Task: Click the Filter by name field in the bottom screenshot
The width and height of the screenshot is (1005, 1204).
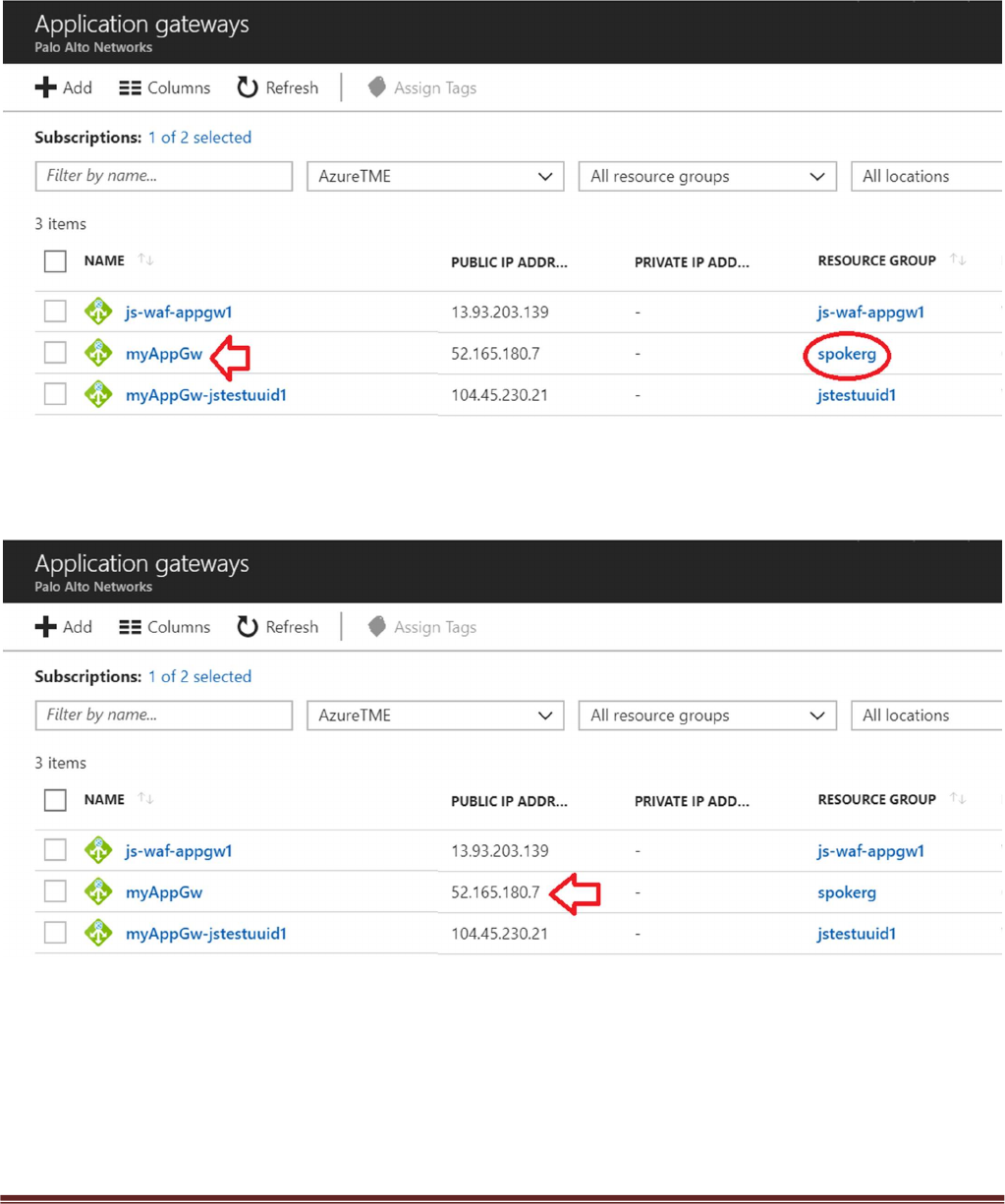Action: (x=164, y=716)
